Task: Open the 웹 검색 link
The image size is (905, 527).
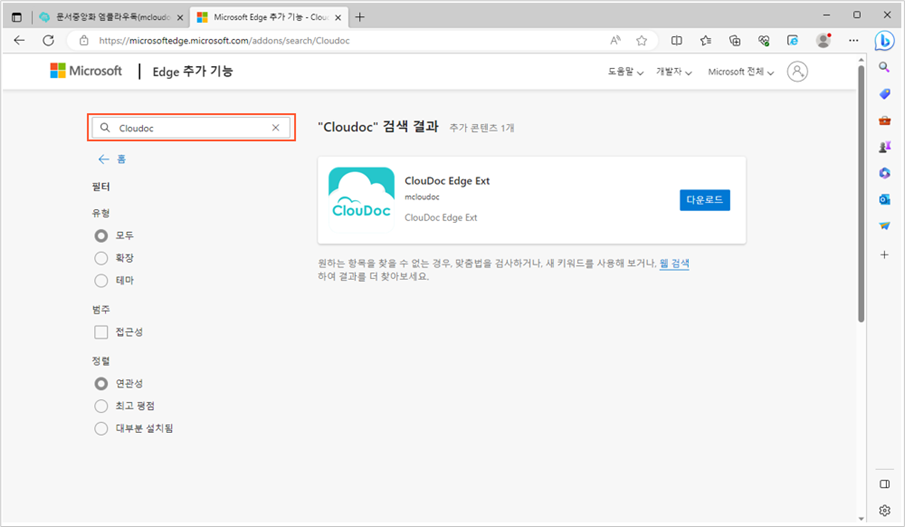Action: click(x=674, y=263)
